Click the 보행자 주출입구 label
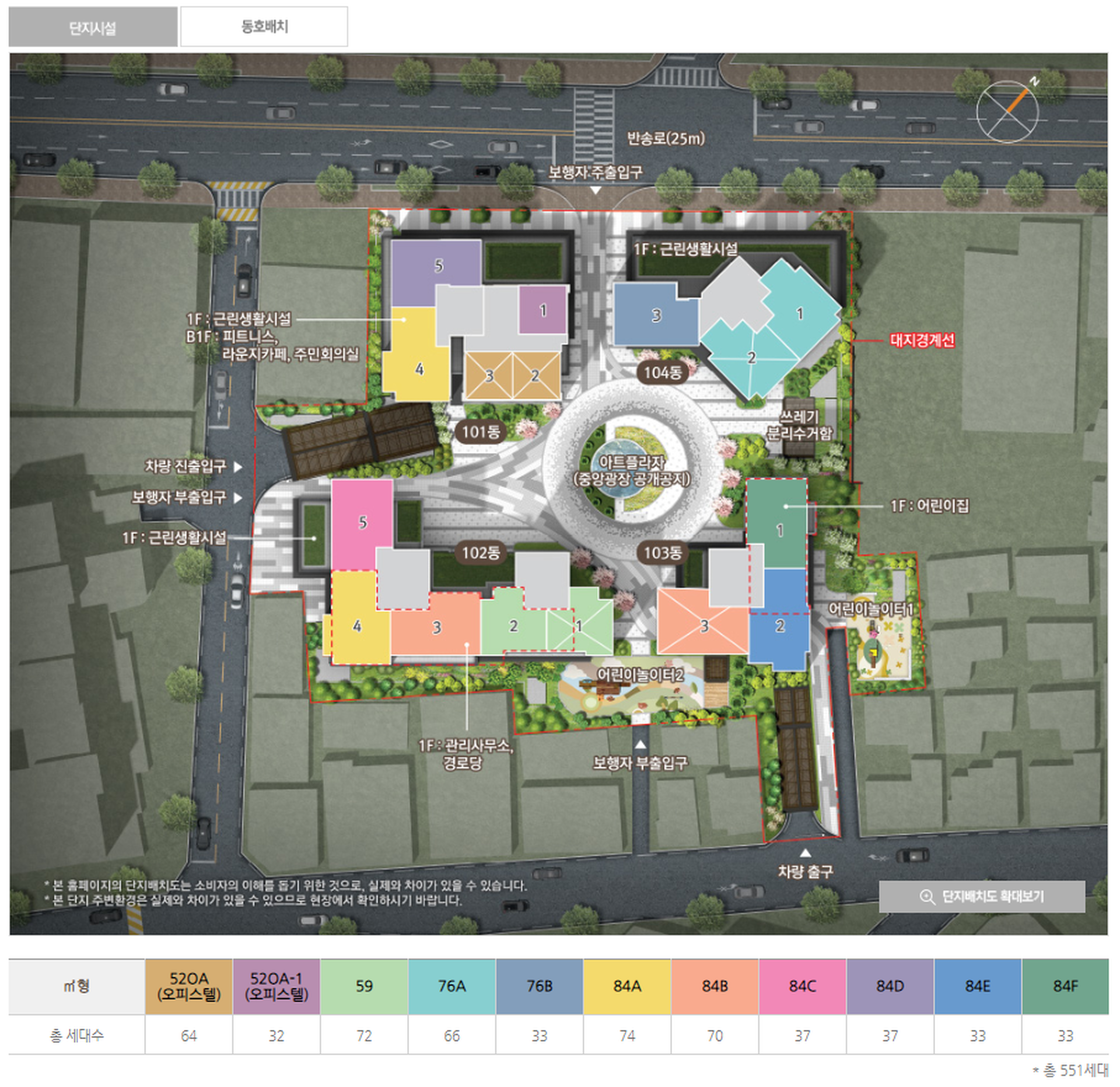The height and width of the screenshot is (1087, 1120). (x=595, y=172)
